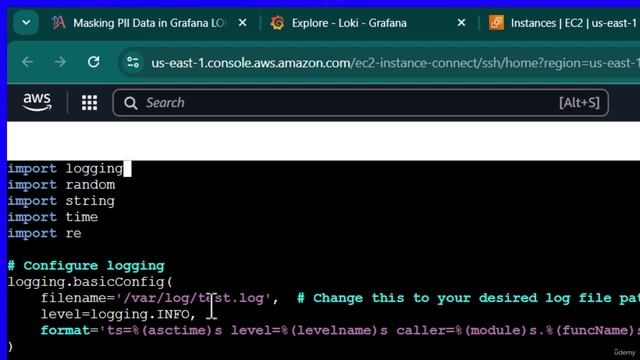This screenshot has width=640, height=360.
Task: Click 'level=logging.INFO,' line
Action: 118,314
